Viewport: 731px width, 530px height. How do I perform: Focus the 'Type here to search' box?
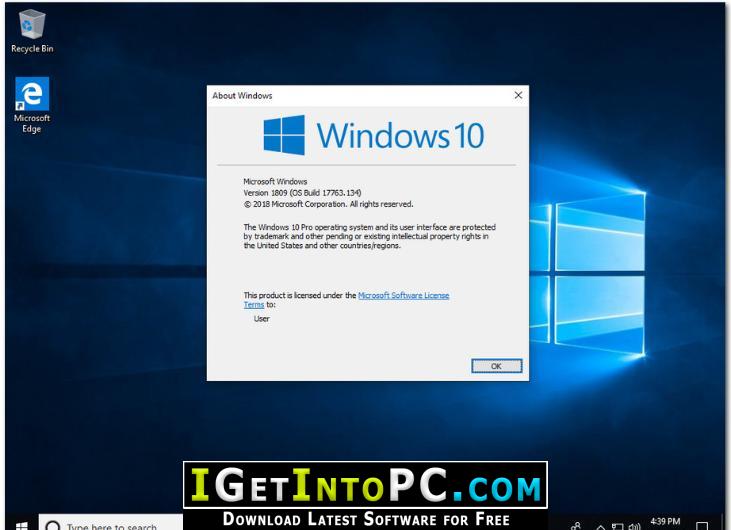pyautogui.click(x=111, y=523)
